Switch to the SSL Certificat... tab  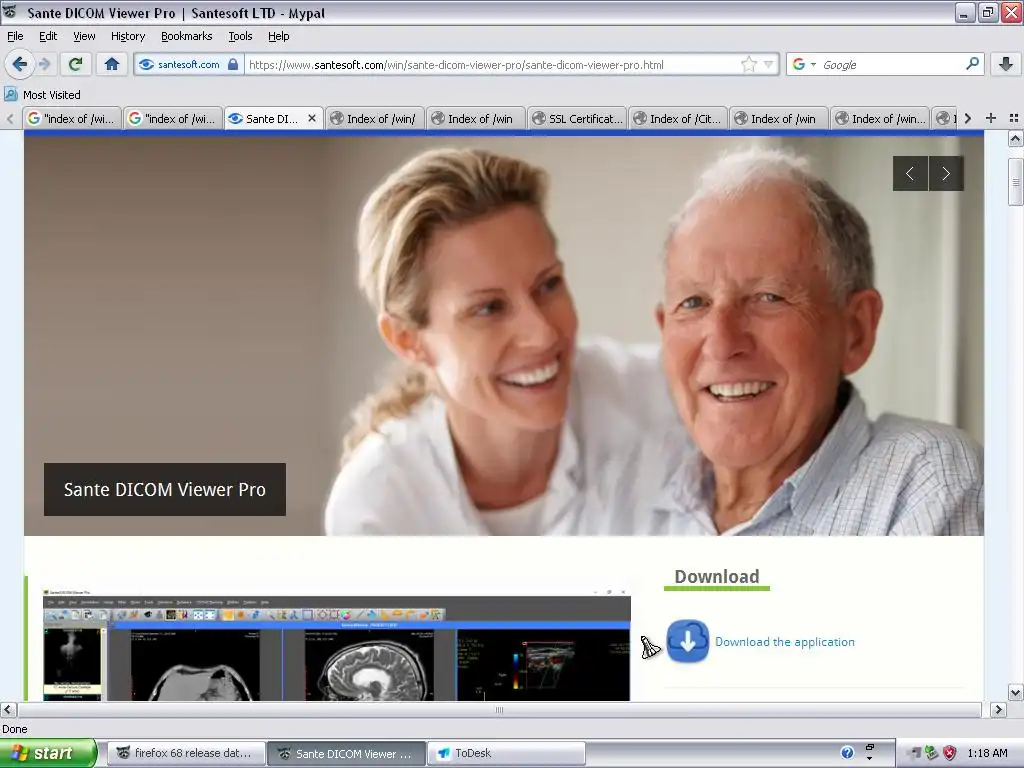click(x=576, y=118)
